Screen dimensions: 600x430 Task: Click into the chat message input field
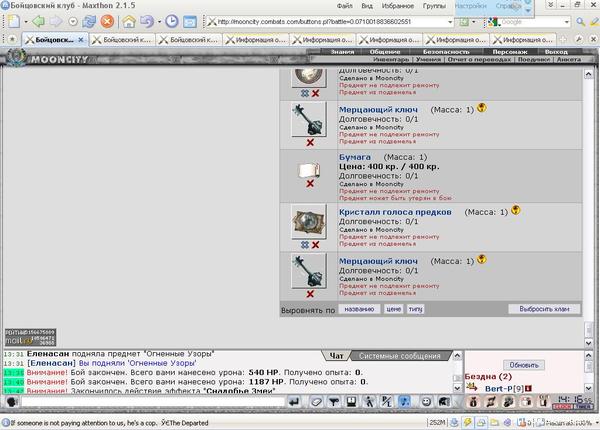[x=153, y=402]
